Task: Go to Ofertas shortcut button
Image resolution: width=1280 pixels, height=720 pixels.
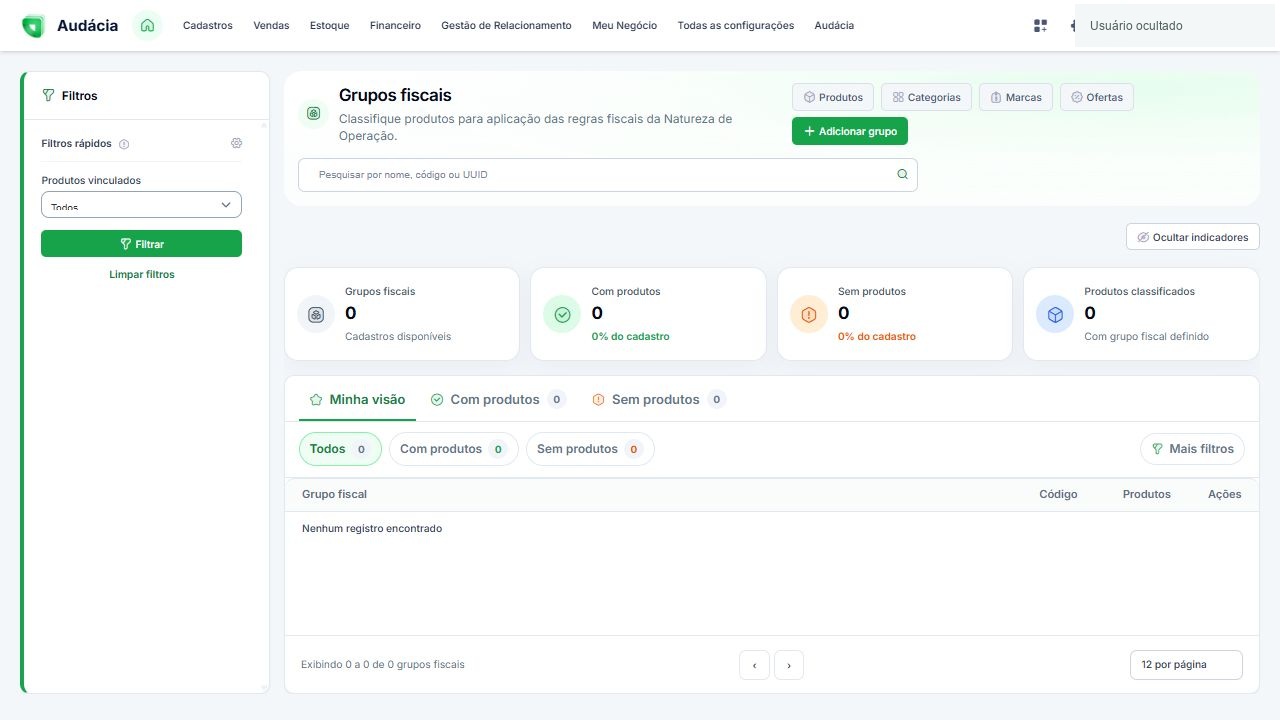Action: (1097, 97)
